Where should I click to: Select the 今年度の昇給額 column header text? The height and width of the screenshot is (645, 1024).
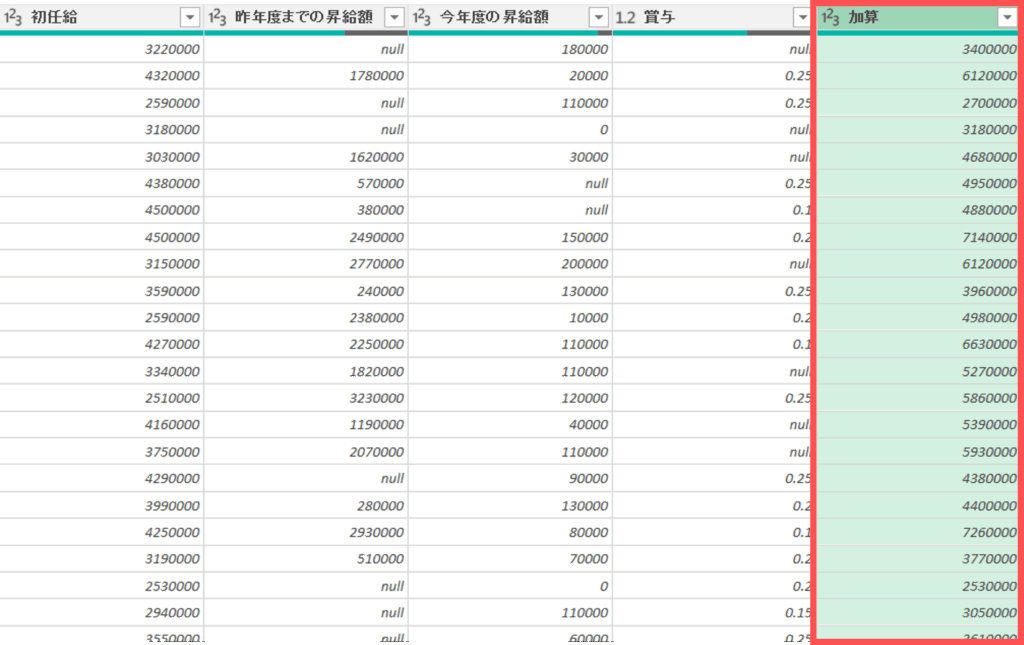click(x=502, y=17)
